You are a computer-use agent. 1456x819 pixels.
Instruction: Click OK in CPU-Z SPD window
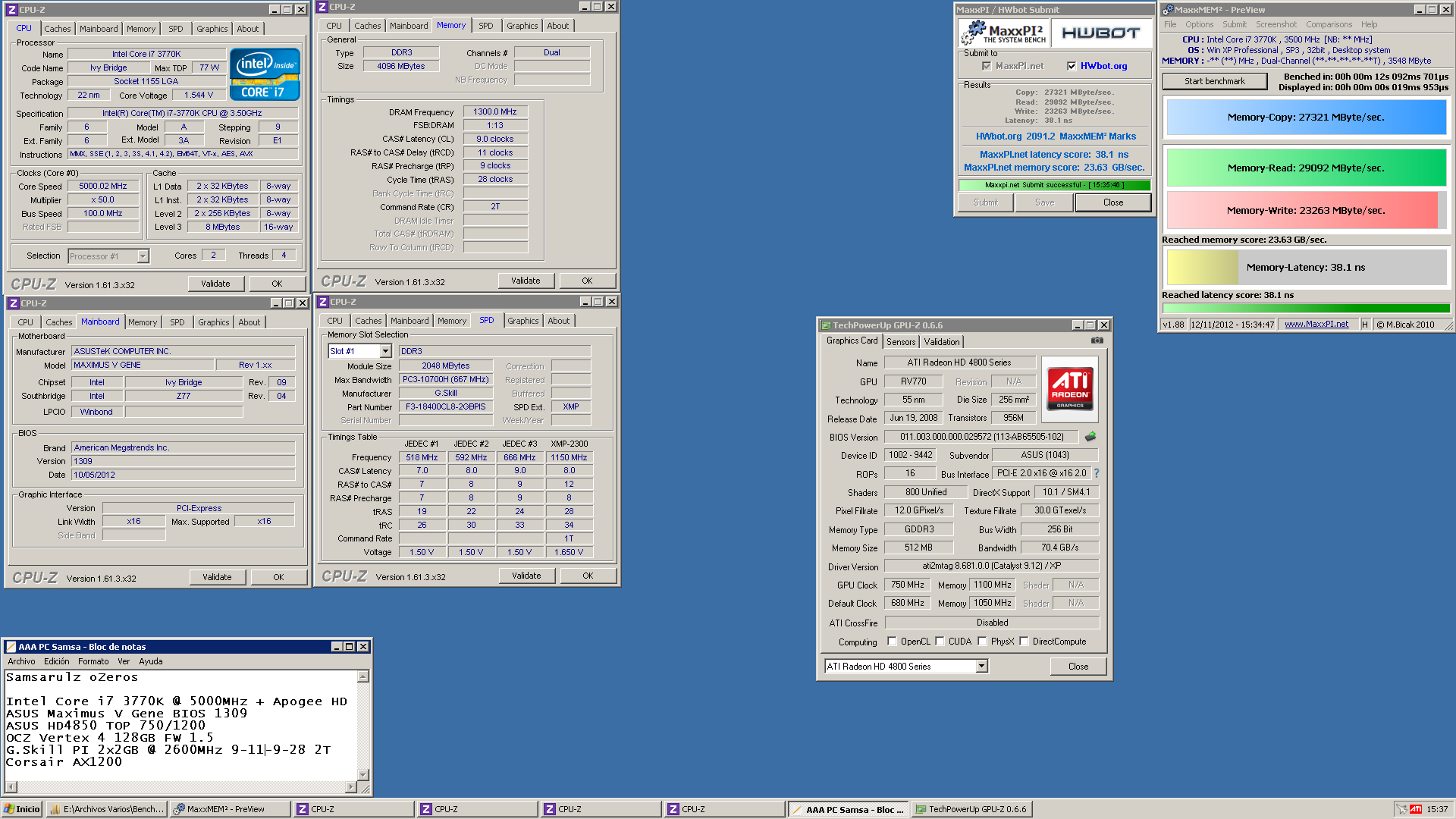coord(588,576)
